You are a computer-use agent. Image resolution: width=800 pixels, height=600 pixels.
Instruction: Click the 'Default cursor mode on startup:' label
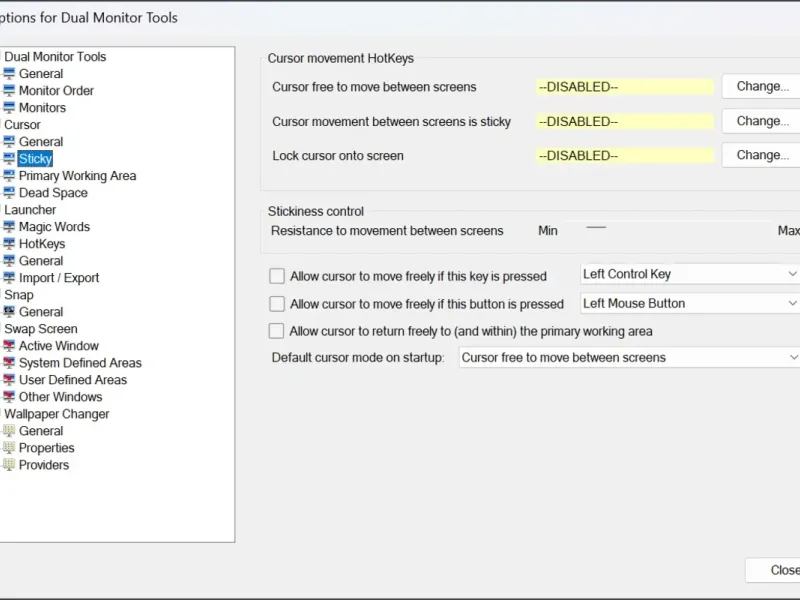358,357
